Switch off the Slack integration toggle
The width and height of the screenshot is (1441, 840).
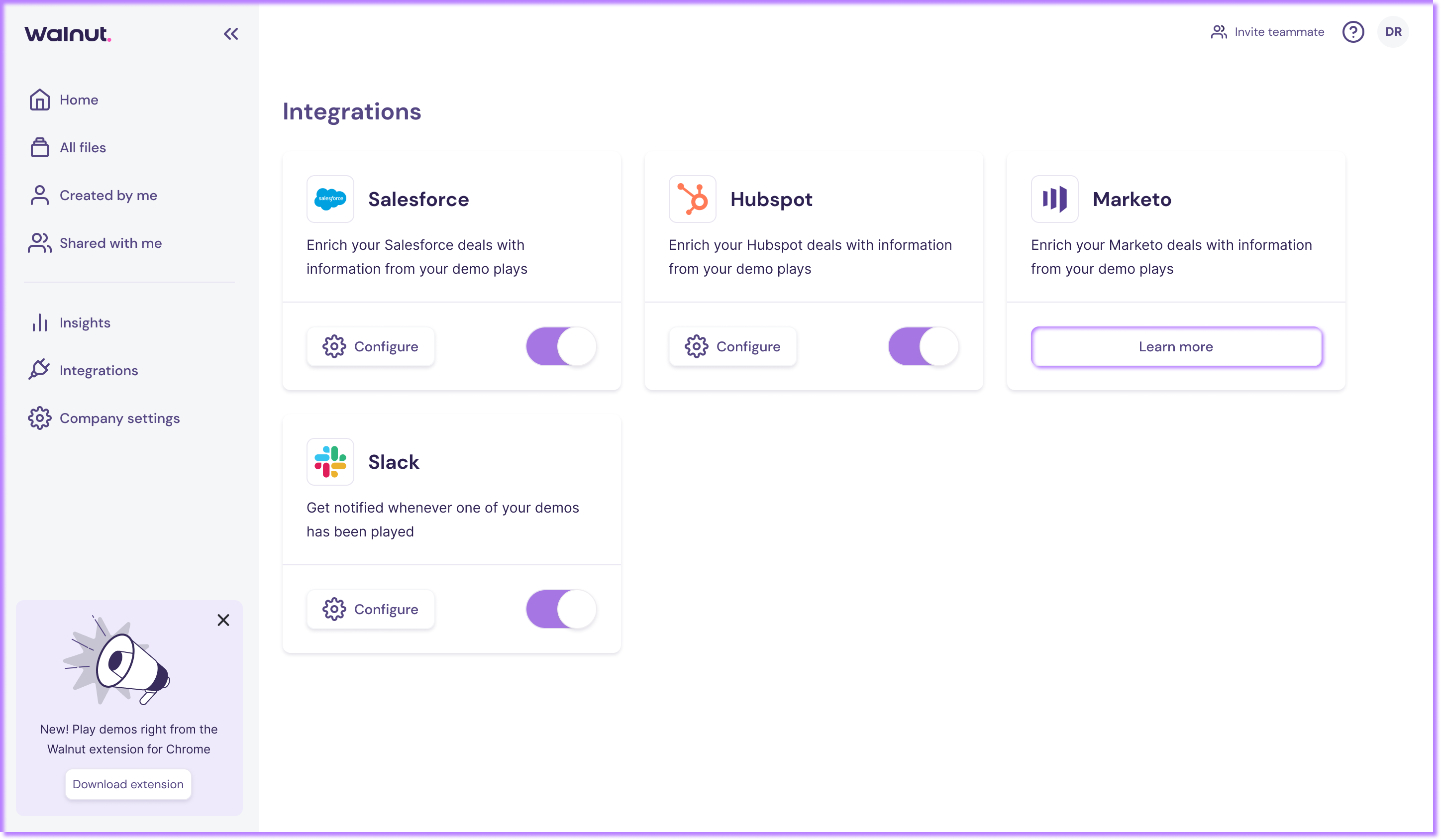[561, 609]
